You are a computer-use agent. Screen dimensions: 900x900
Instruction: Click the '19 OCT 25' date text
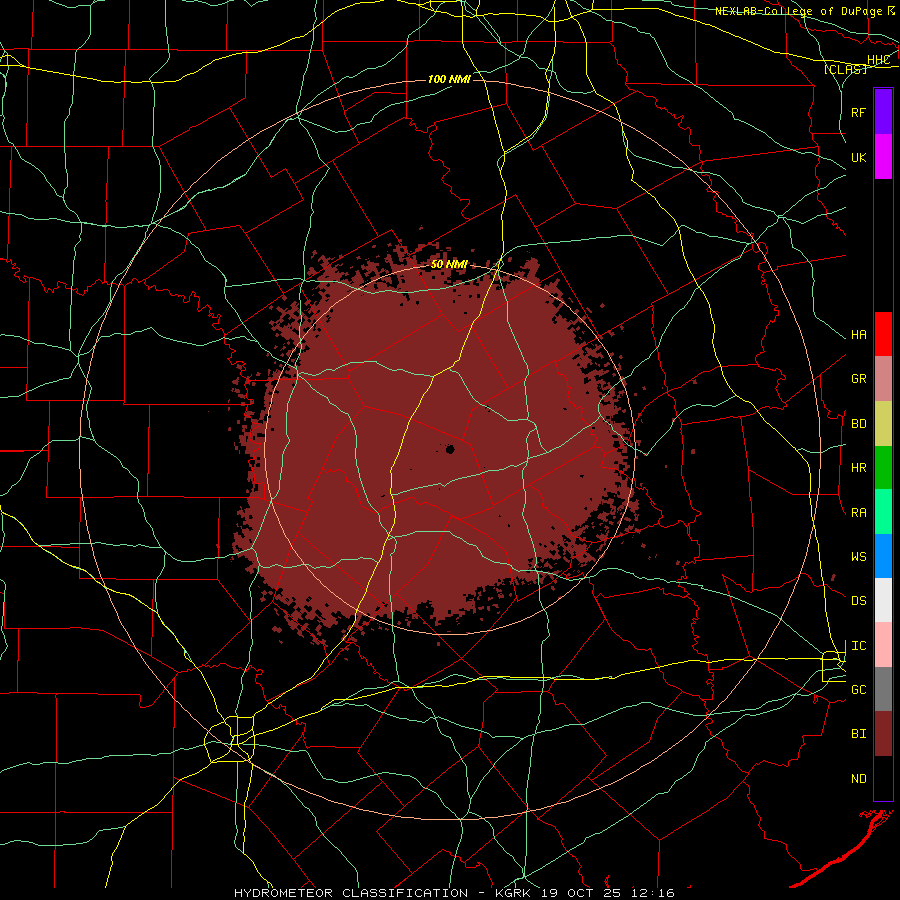pos(581,893)
